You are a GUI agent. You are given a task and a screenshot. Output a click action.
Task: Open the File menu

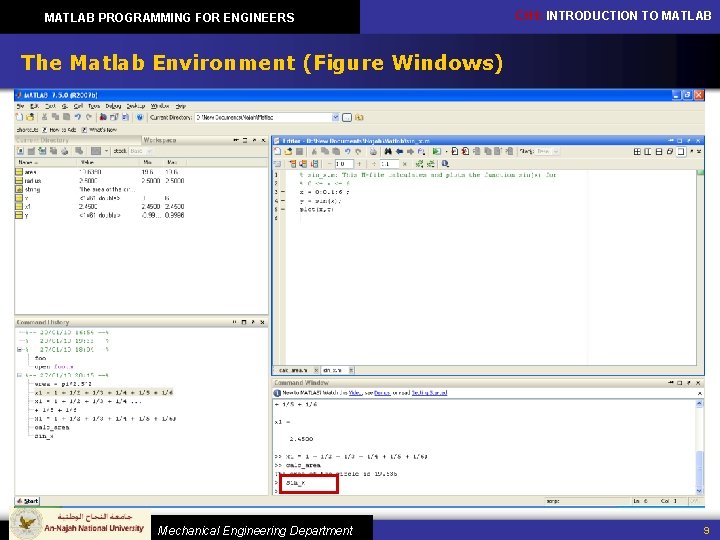(x=20, y=106)
